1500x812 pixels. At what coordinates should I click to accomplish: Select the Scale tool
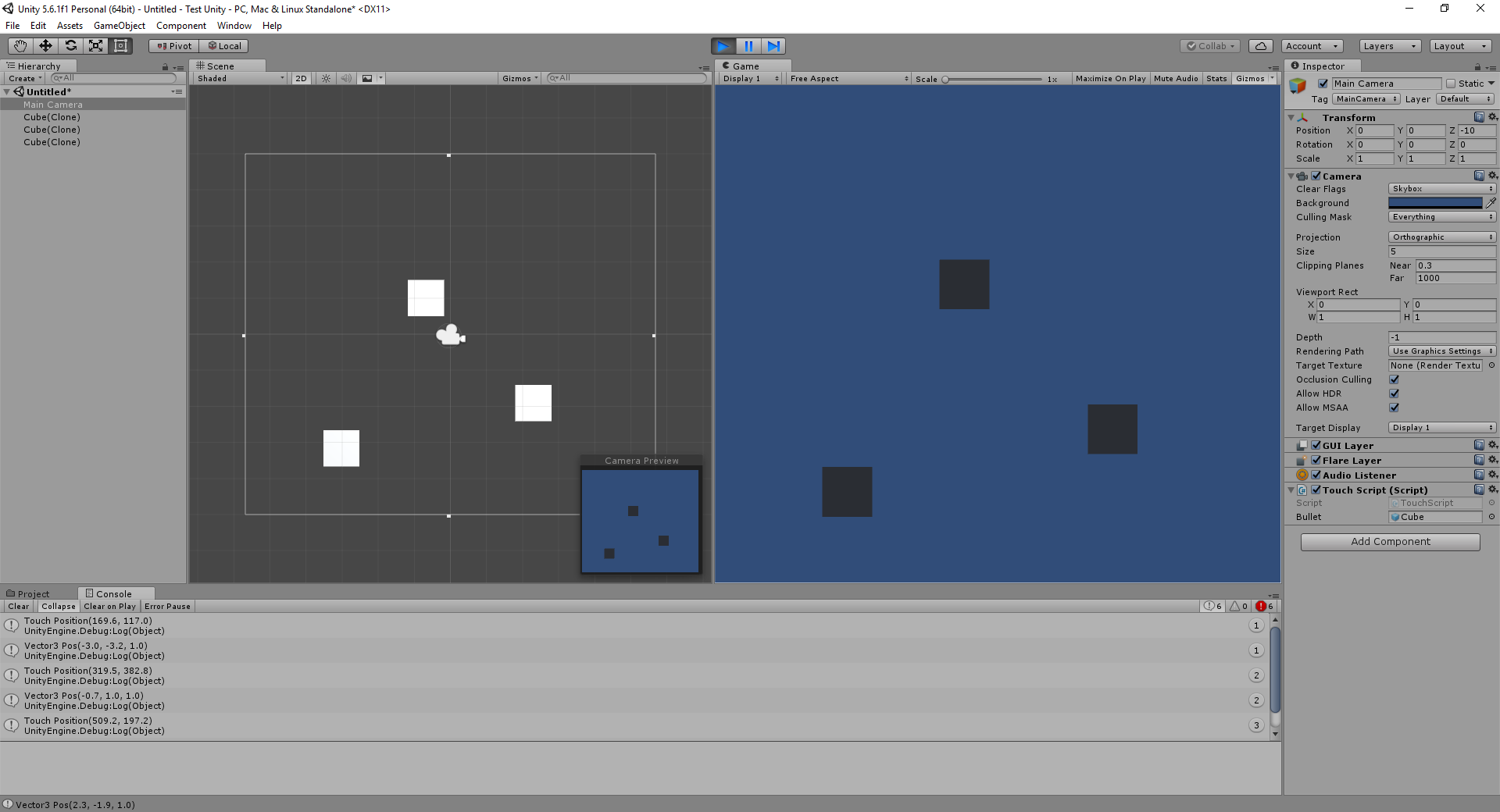click(x=95, y=46)
